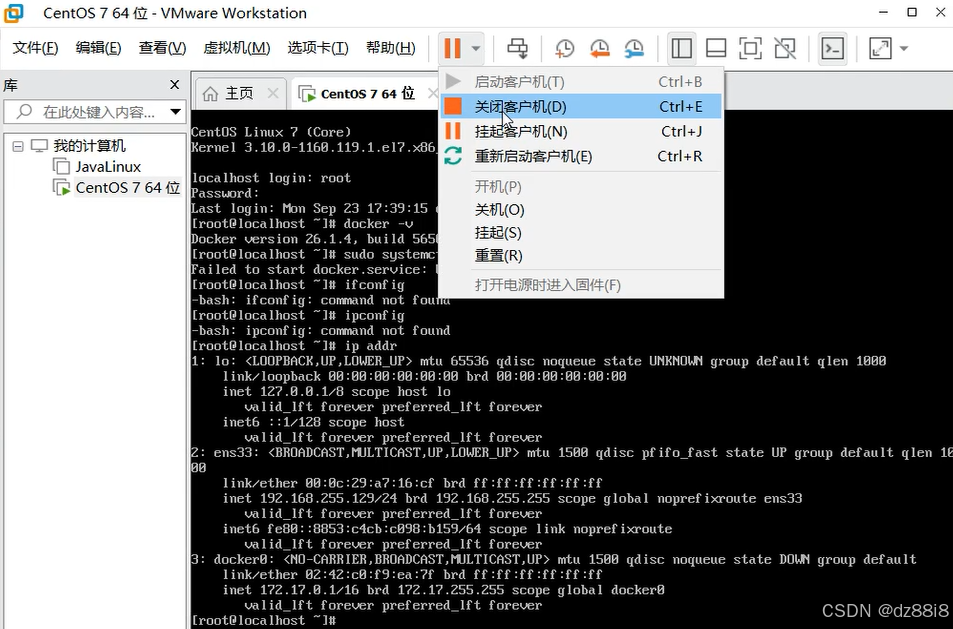Click the 'docker0' interface line
The height and width of the screenshot is (629, 953).
(x=553, y=559)
